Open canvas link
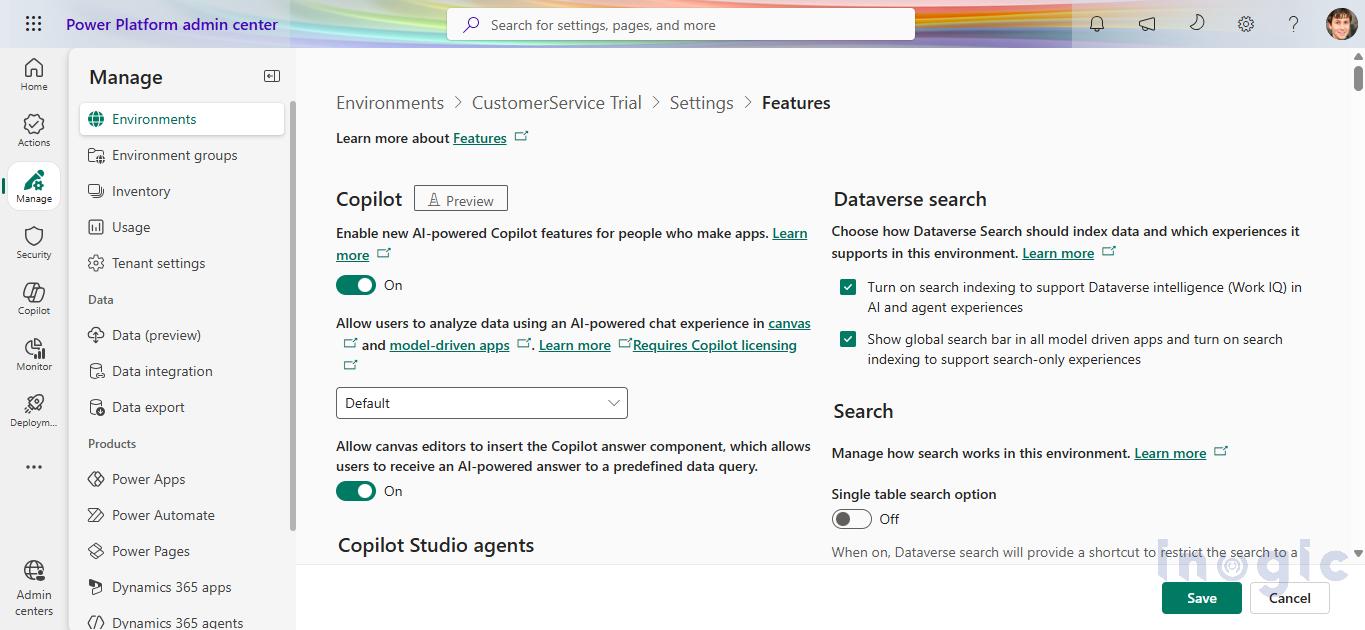 [x=789, y=323]
